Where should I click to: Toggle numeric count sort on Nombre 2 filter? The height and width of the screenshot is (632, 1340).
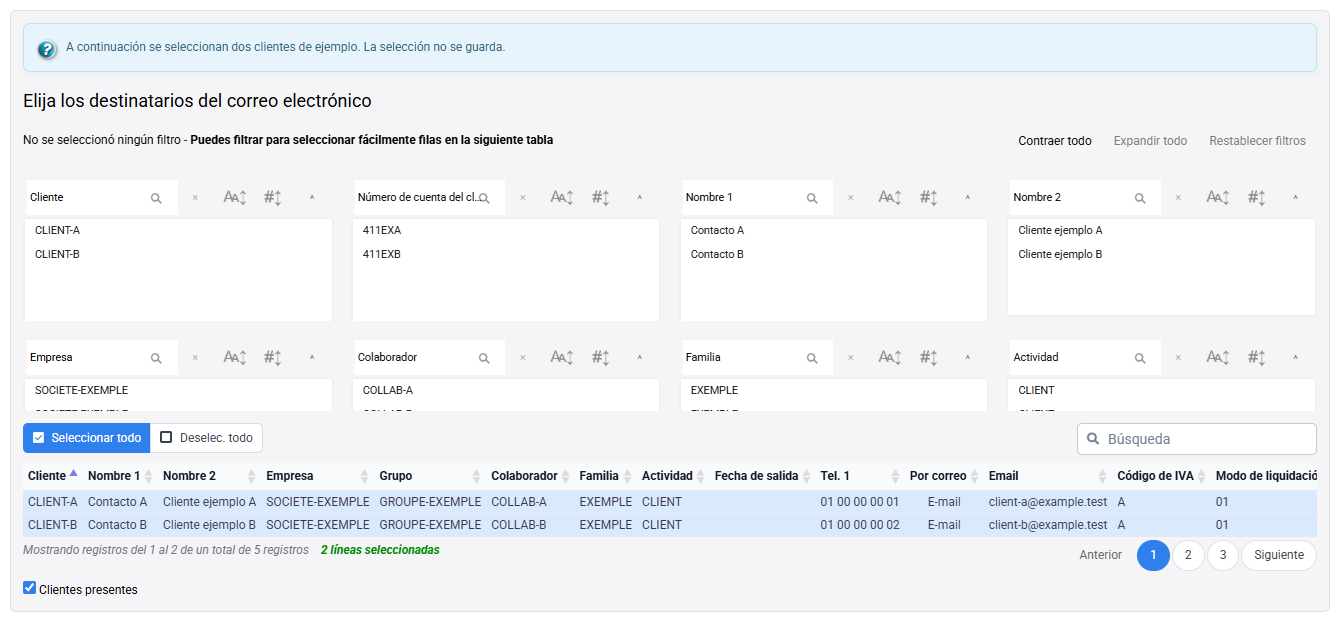(1256, 198)
